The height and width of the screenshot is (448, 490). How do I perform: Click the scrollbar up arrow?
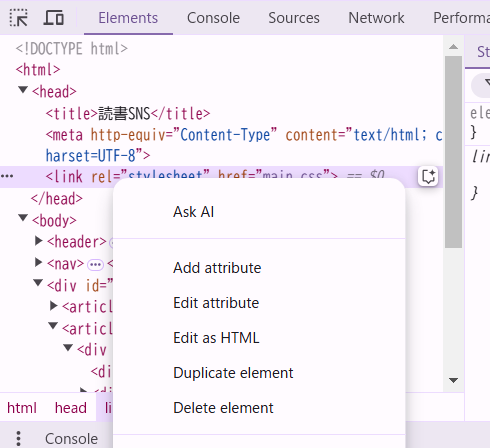click(453, 47)
